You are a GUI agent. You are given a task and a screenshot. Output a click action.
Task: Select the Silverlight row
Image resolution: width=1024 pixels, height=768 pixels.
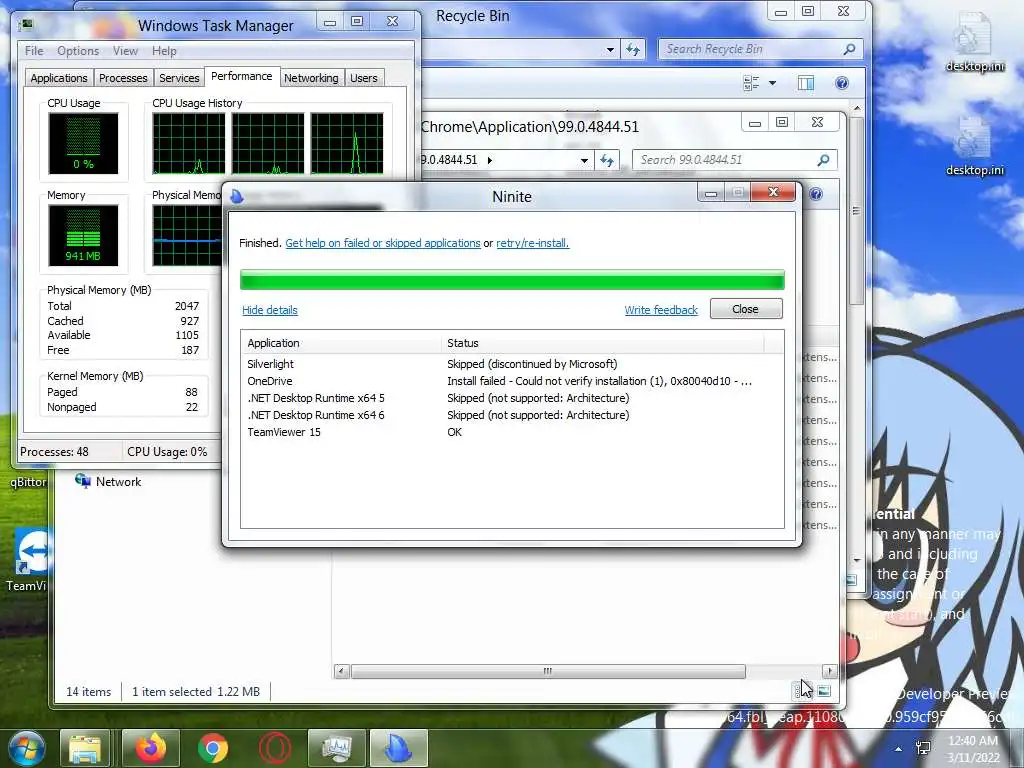point(512,364)
